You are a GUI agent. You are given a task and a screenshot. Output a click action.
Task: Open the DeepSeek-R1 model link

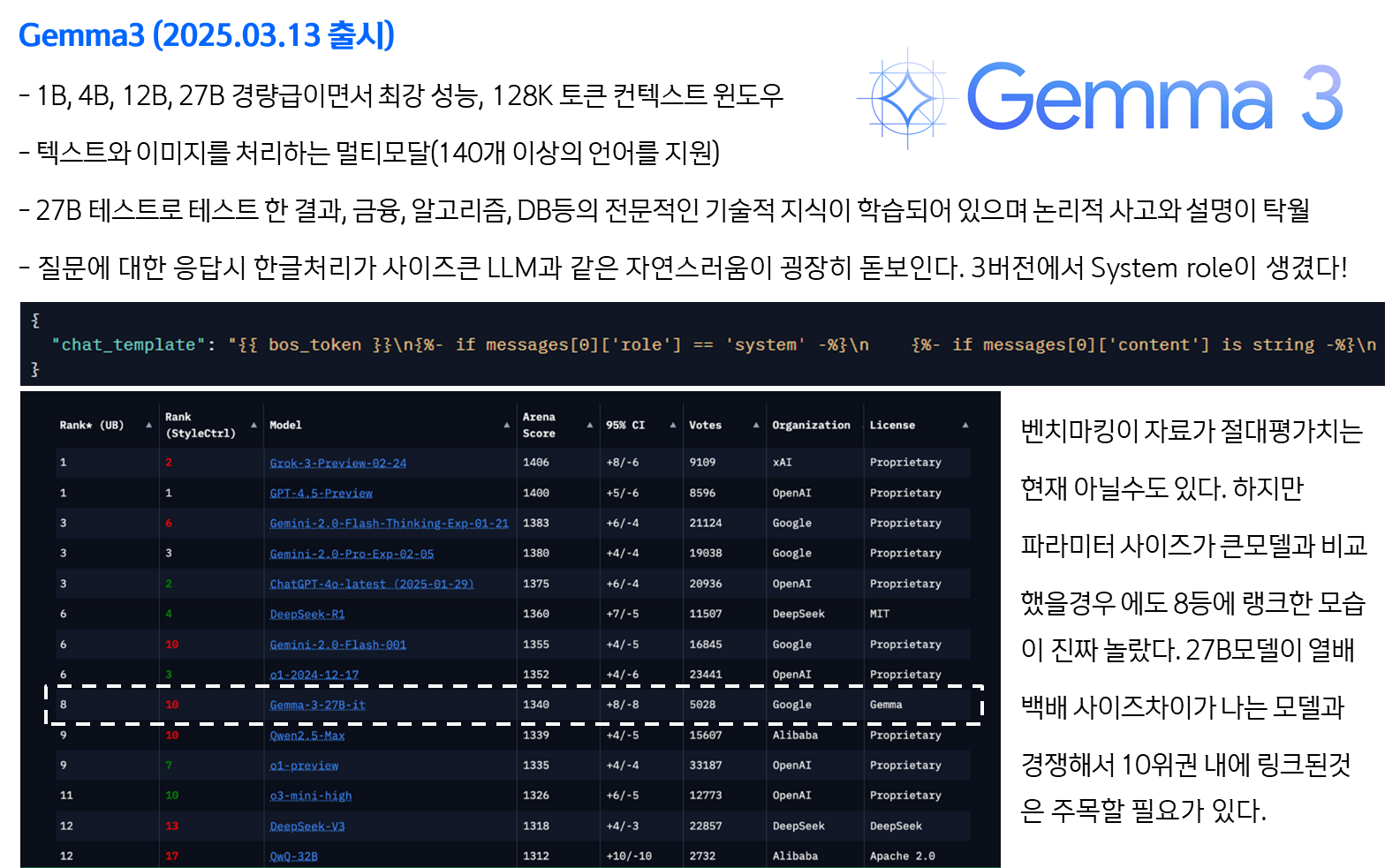coord(307,615)
